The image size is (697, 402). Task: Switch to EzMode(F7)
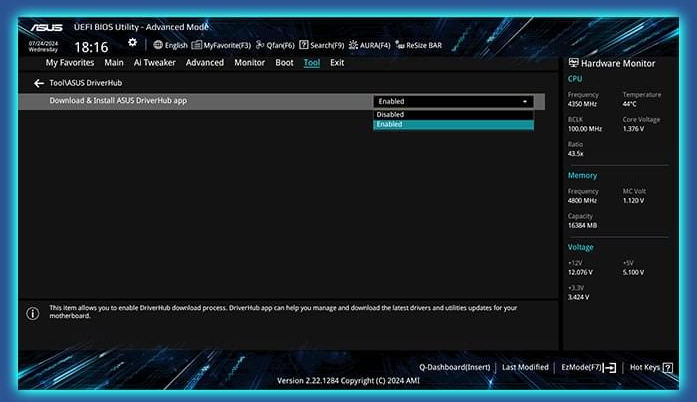[x=588, y=367]
